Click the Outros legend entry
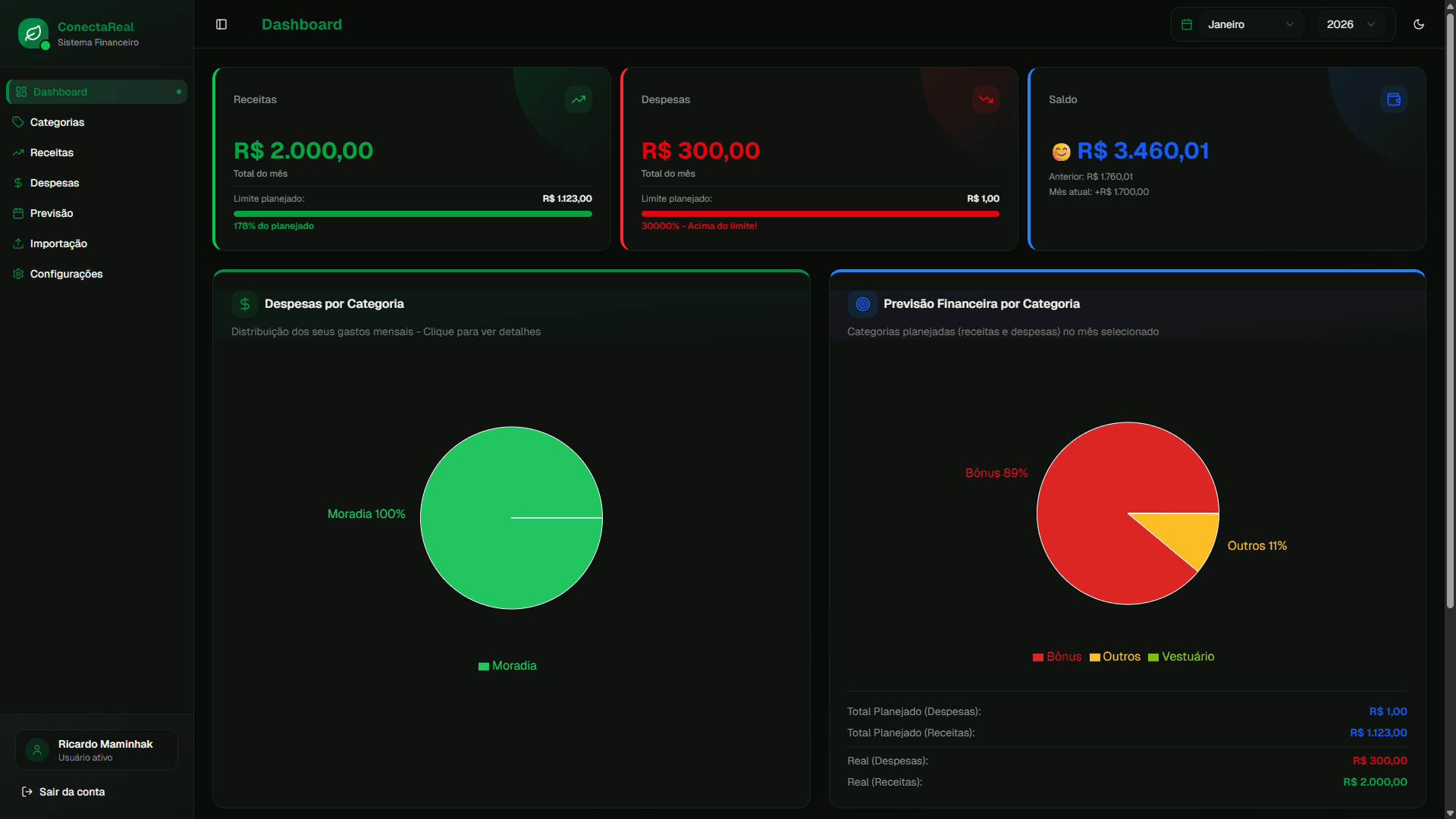 coord(1115,657)
